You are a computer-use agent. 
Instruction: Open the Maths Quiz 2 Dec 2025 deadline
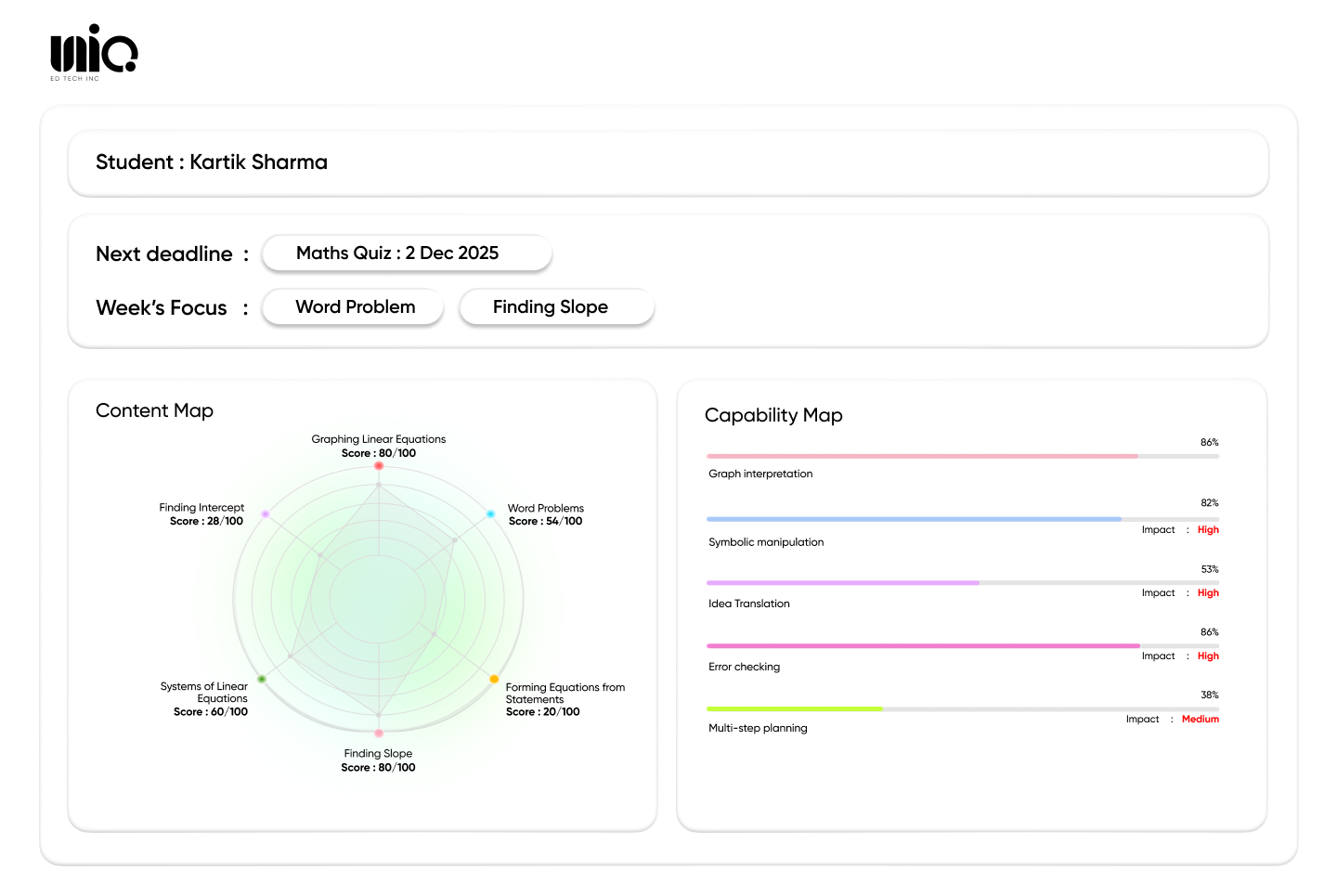pyautogui.click(x=407, y=253)
